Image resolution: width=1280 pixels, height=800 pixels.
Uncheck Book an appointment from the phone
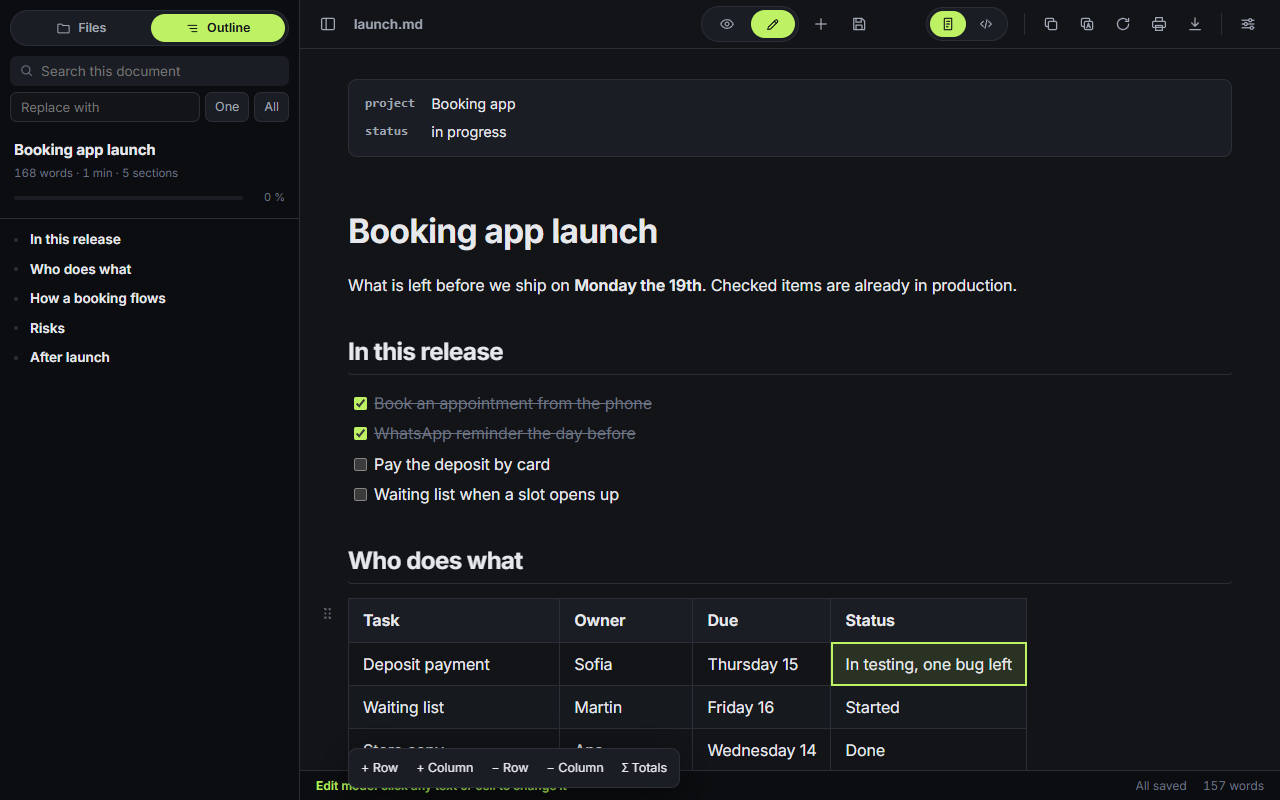361,404
